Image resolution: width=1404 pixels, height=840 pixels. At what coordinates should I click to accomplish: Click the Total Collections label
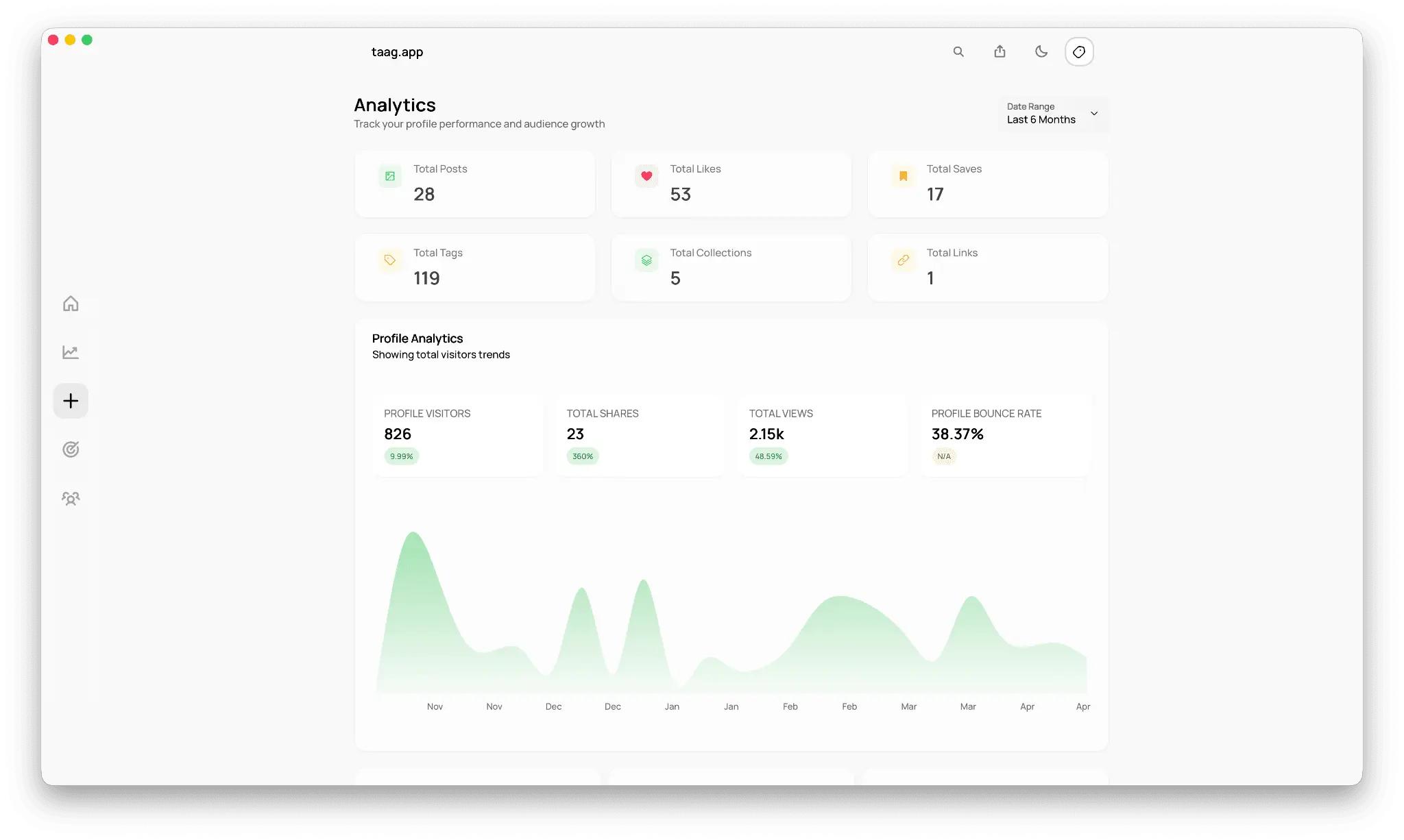tap(711, 253)
